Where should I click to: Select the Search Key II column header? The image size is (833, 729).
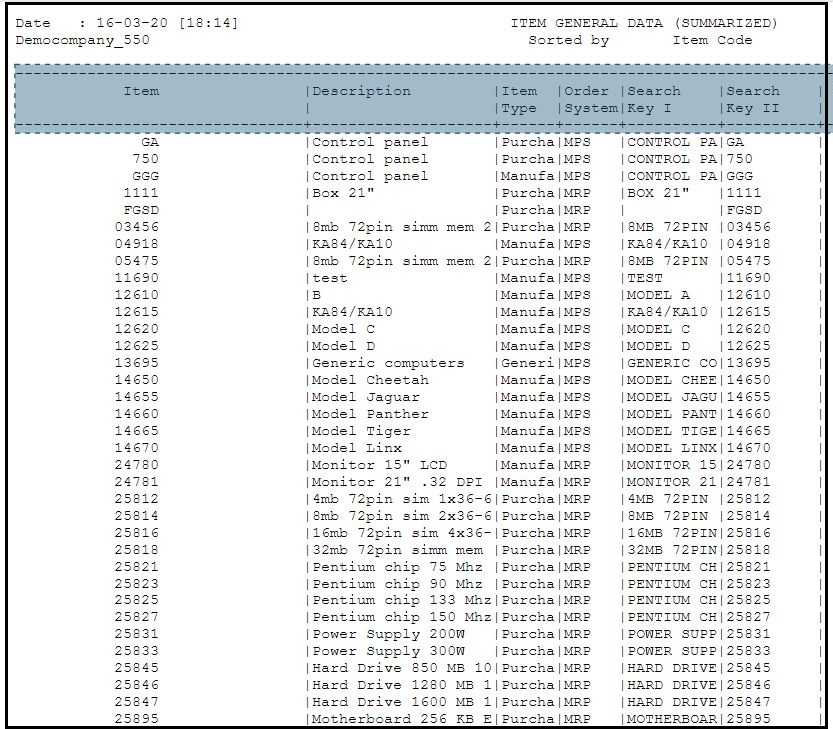pos(752,99)
